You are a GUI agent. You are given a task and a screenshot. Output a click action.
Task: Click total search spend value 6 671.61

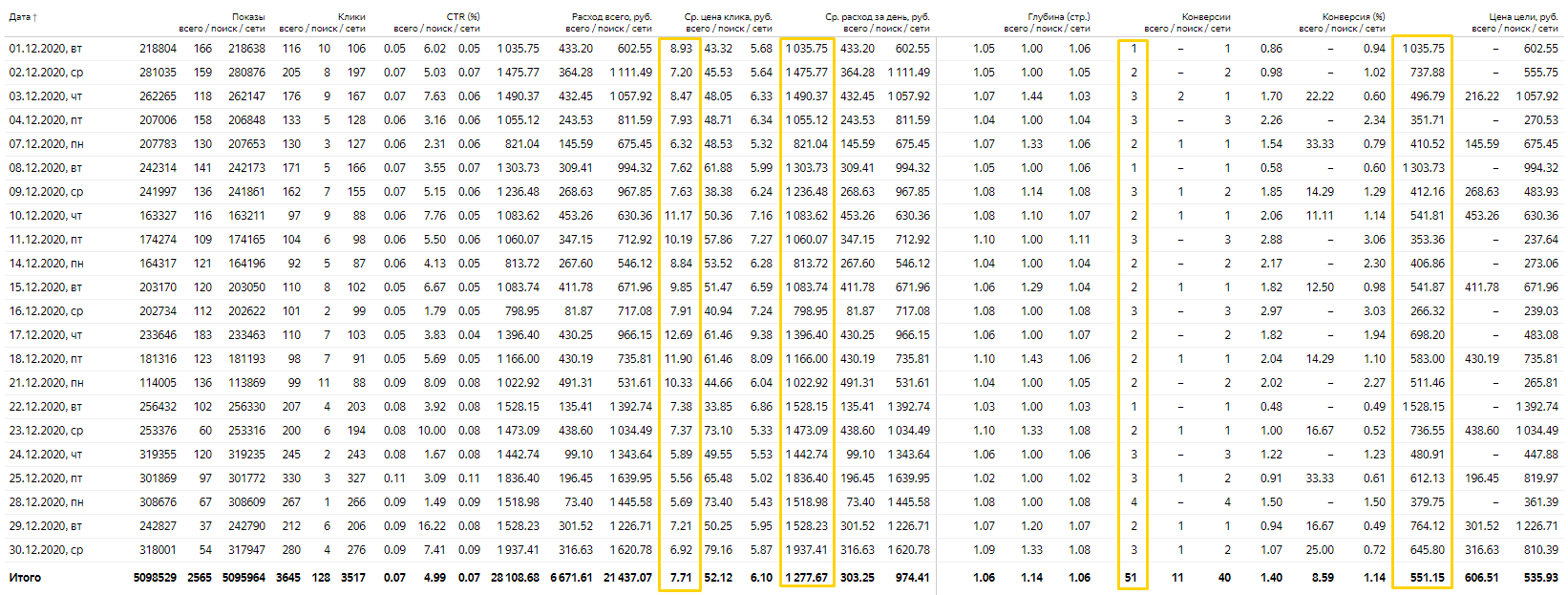point(572,577)
